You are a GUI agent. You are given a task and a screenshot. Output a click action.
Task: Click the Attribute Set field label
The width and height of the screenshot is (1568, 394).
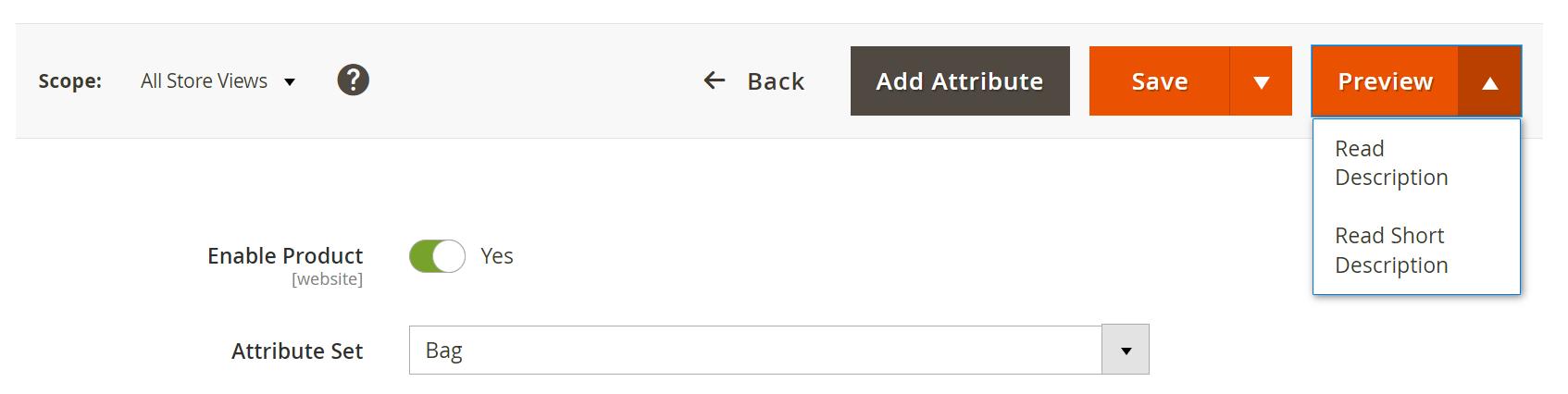297,351
